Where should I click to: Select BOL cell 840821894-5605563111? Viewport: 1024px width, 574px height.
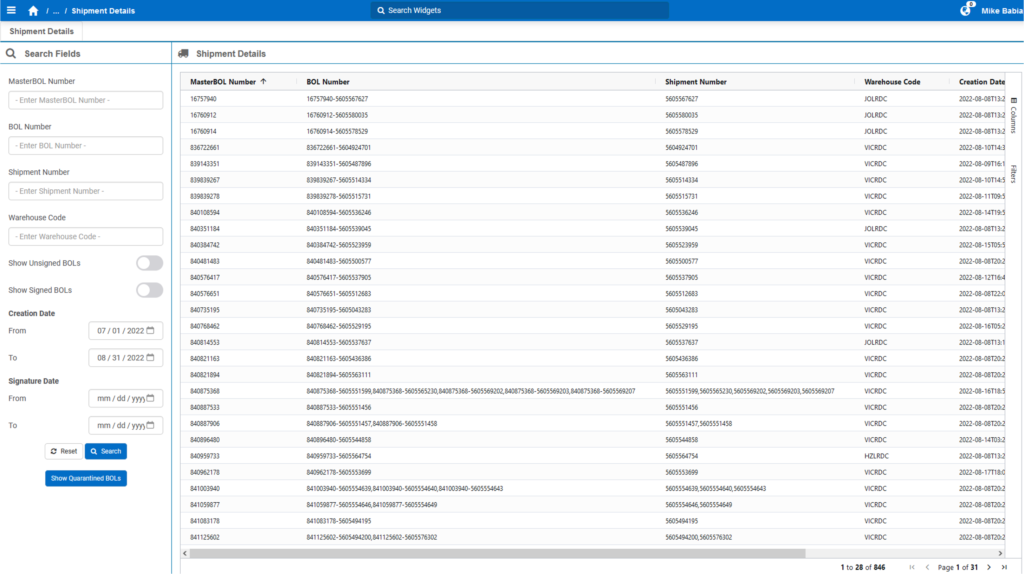coord(338,375)
